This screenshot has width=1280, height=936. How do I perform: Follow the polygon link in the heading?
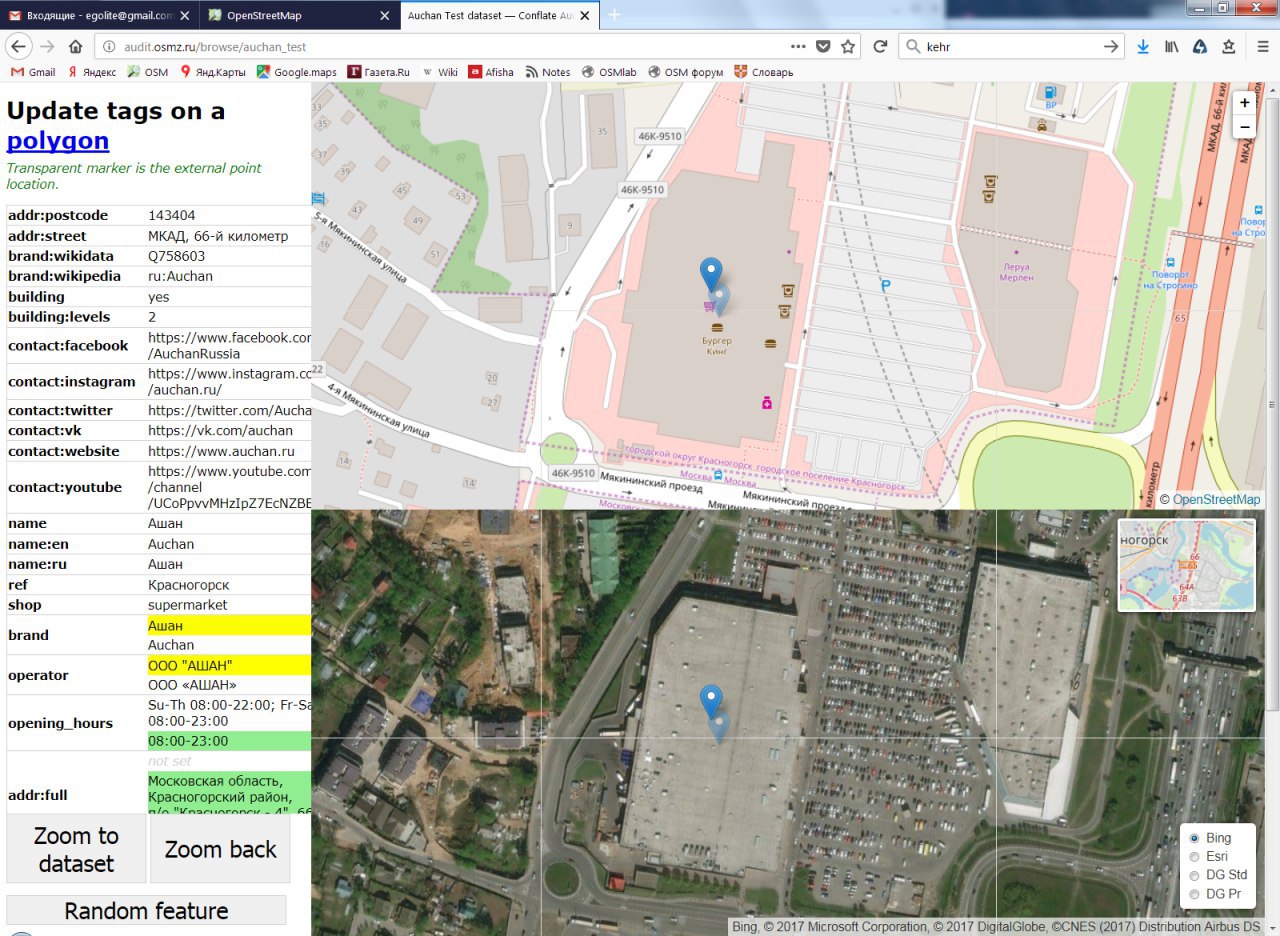pos(58,141)
